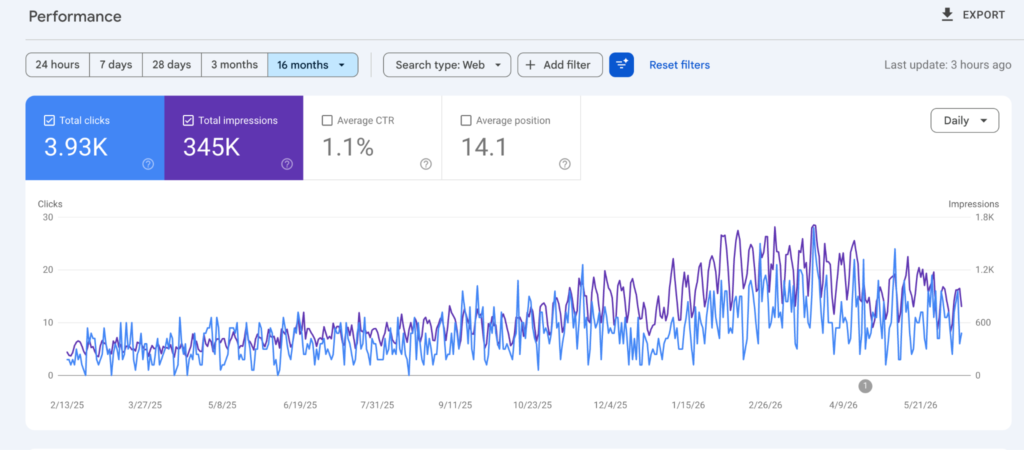Click the Clicks axis title
1024x450 pixels.
[50, 204]
